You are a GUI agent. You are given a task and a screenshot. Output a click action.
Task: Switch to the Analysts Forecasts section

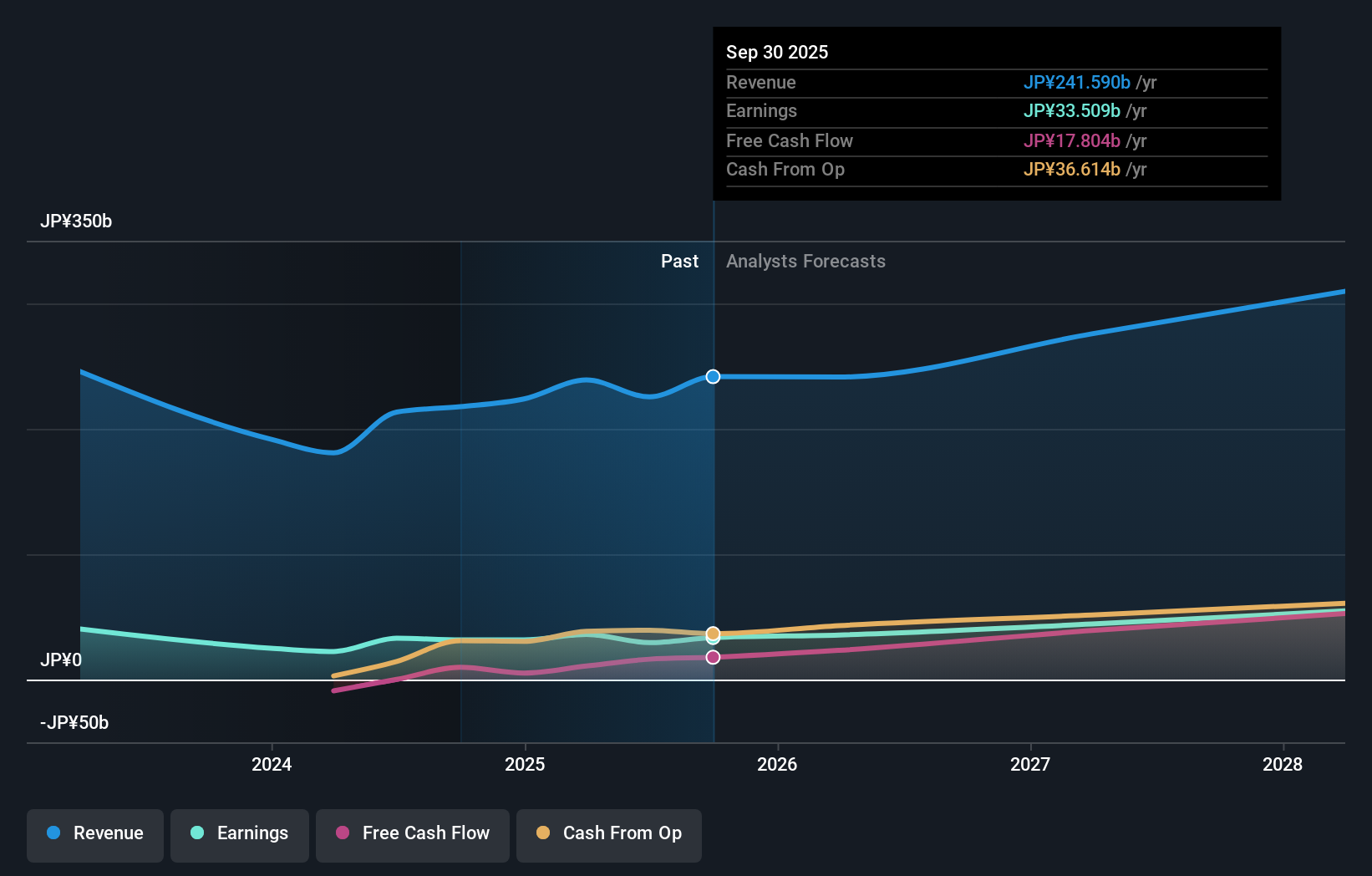click(x=805, y=261)
